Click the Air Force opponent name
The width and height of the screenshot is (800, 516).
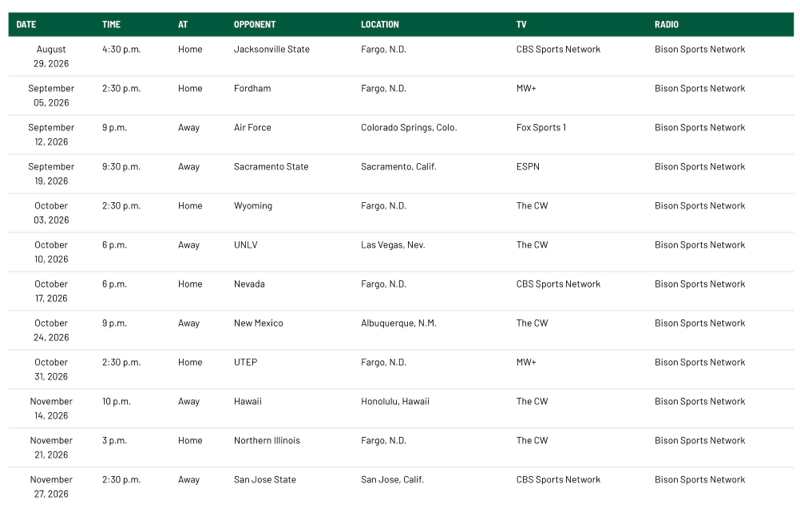(253, 128)
